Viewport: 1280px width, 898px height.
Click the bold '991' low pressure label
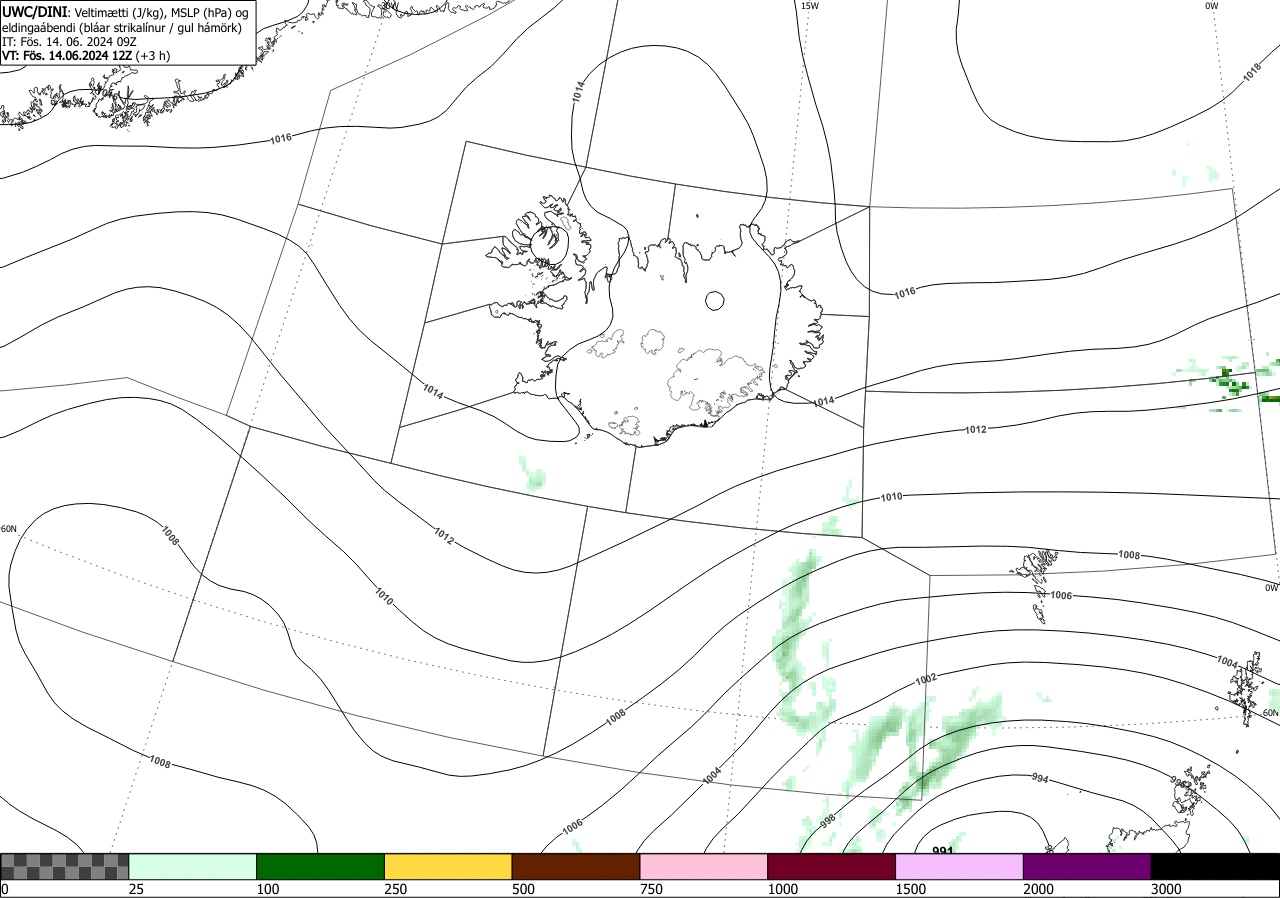[942, 849]
